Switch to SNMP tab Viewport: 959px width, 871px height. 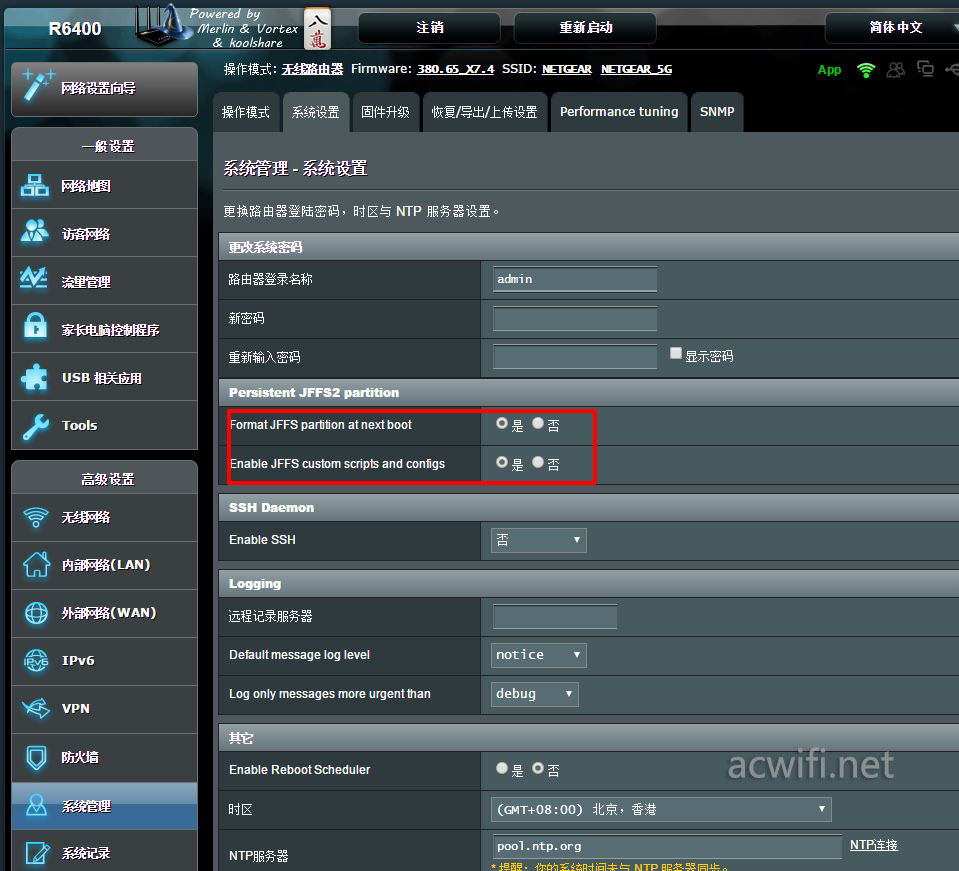coord(717,113)
